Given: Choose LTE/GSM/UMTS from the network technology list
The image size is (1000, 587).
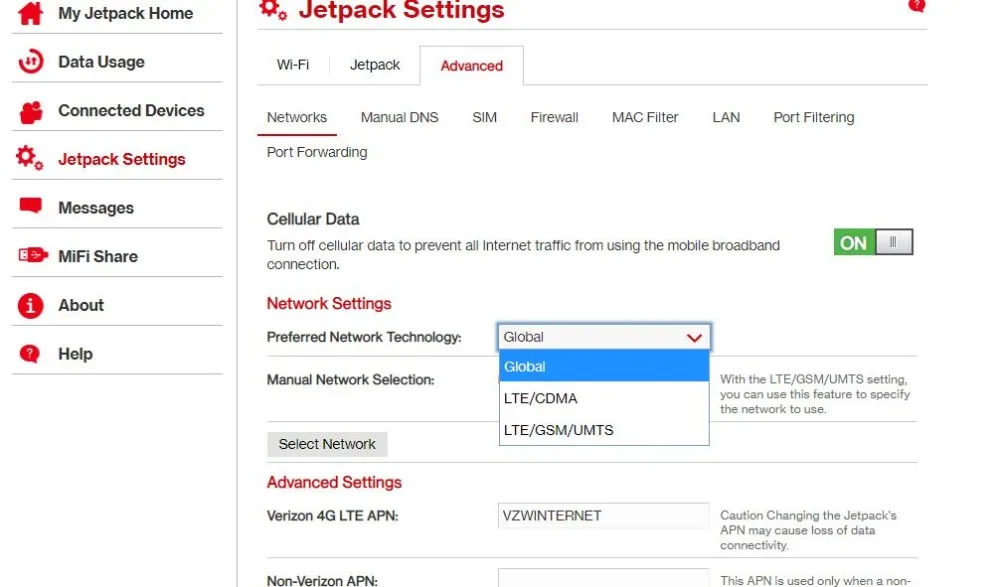Looking at the screenshot, I should (x=604, y=430).
